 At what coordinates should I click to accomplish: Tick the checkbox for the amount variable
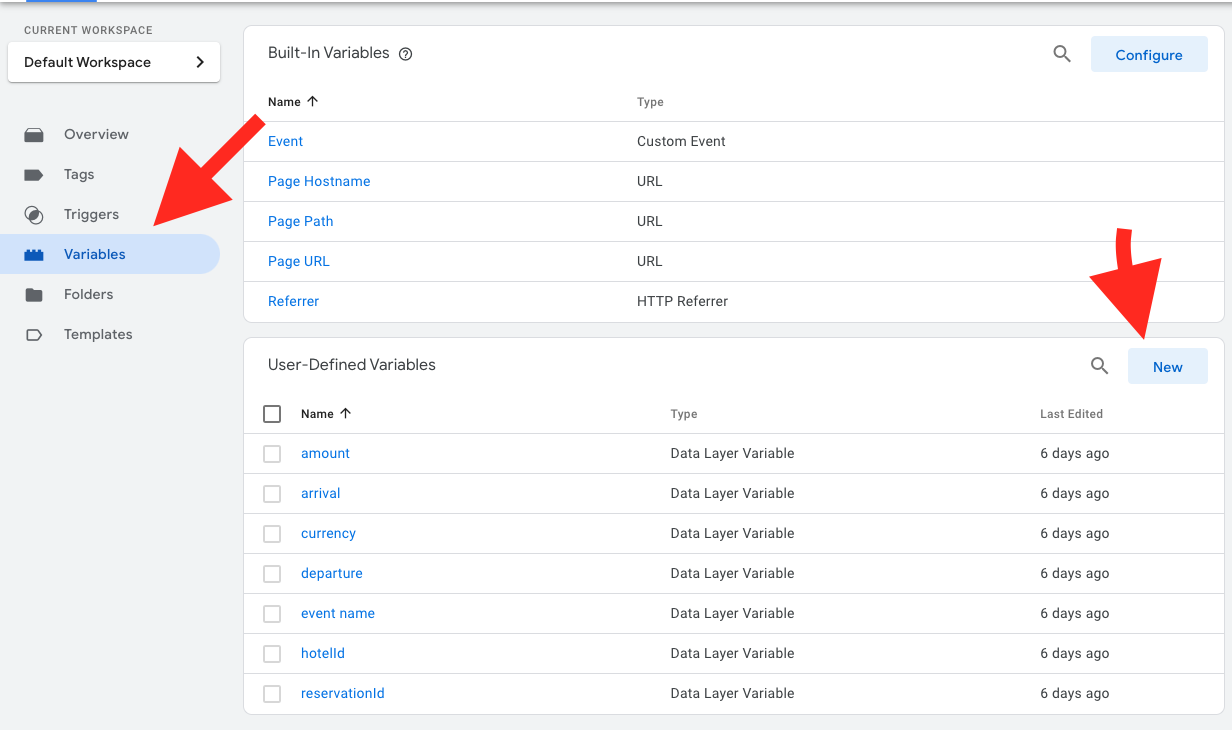point(272,454)
